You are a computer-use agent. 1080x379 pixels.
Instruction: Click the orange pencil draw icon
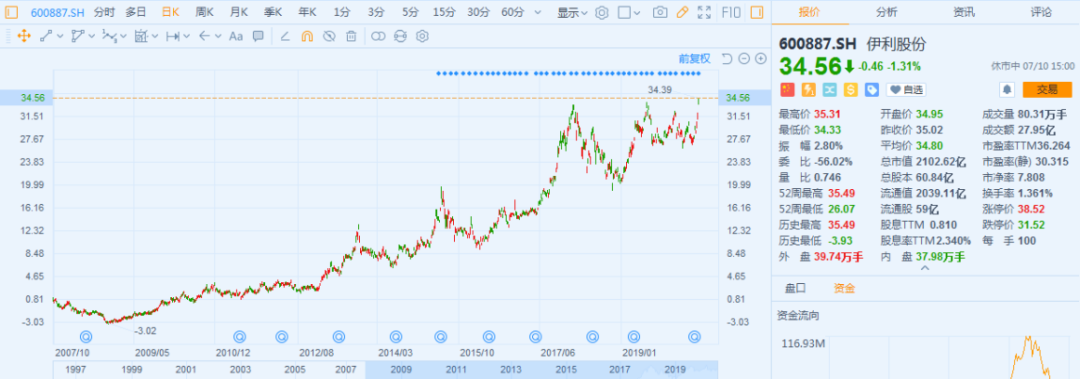682,12
